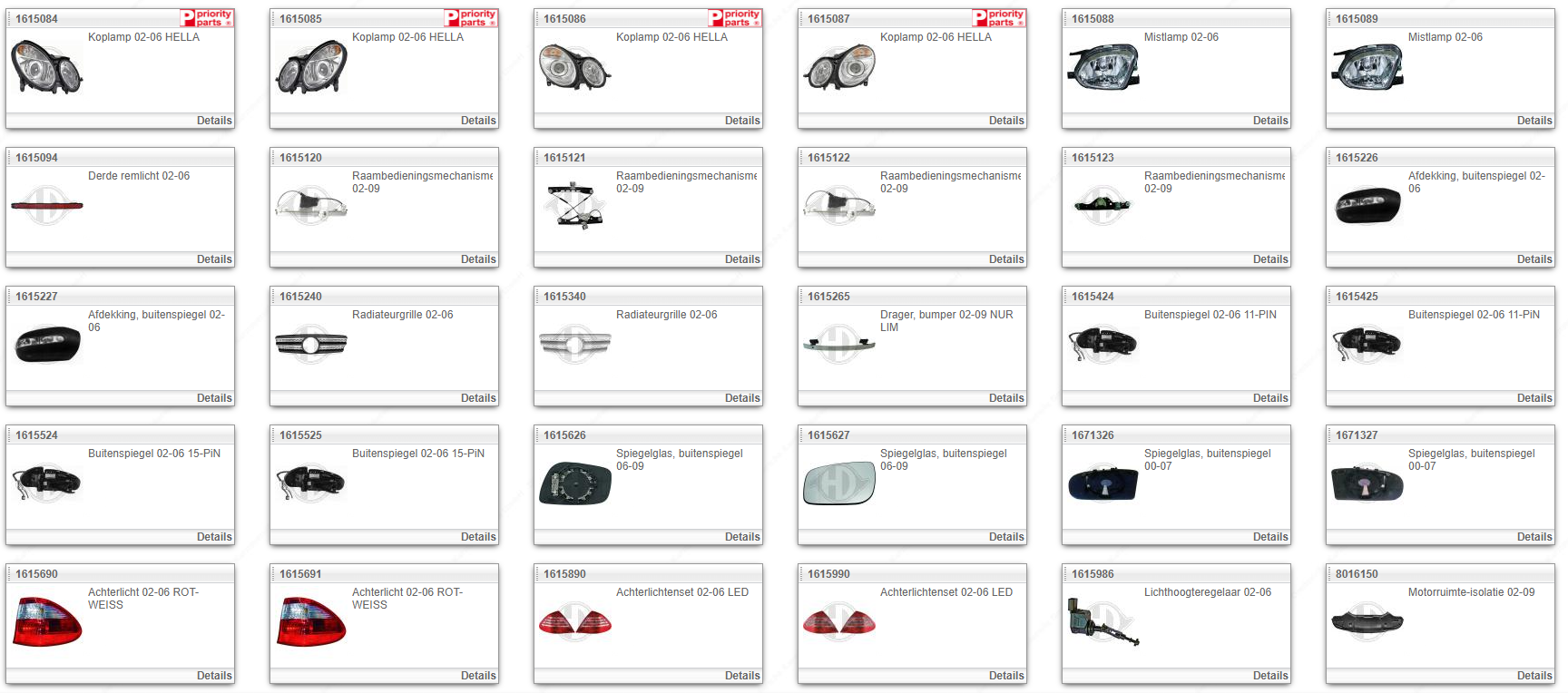Select the priority parts logo on card 1615085

[x=471, y=17]
